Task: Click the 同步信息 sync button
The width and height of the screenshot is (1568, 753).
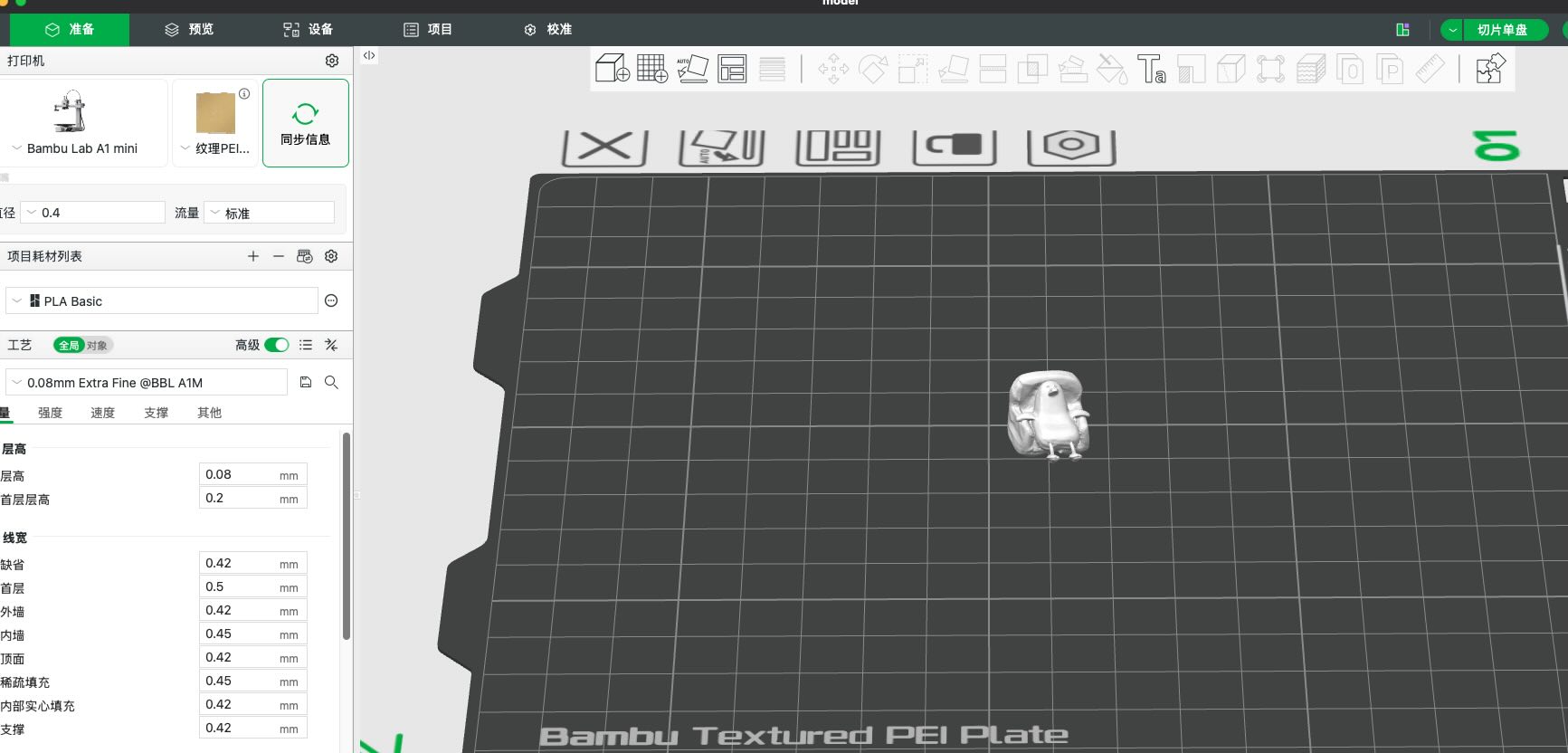Action: [306, 123]
